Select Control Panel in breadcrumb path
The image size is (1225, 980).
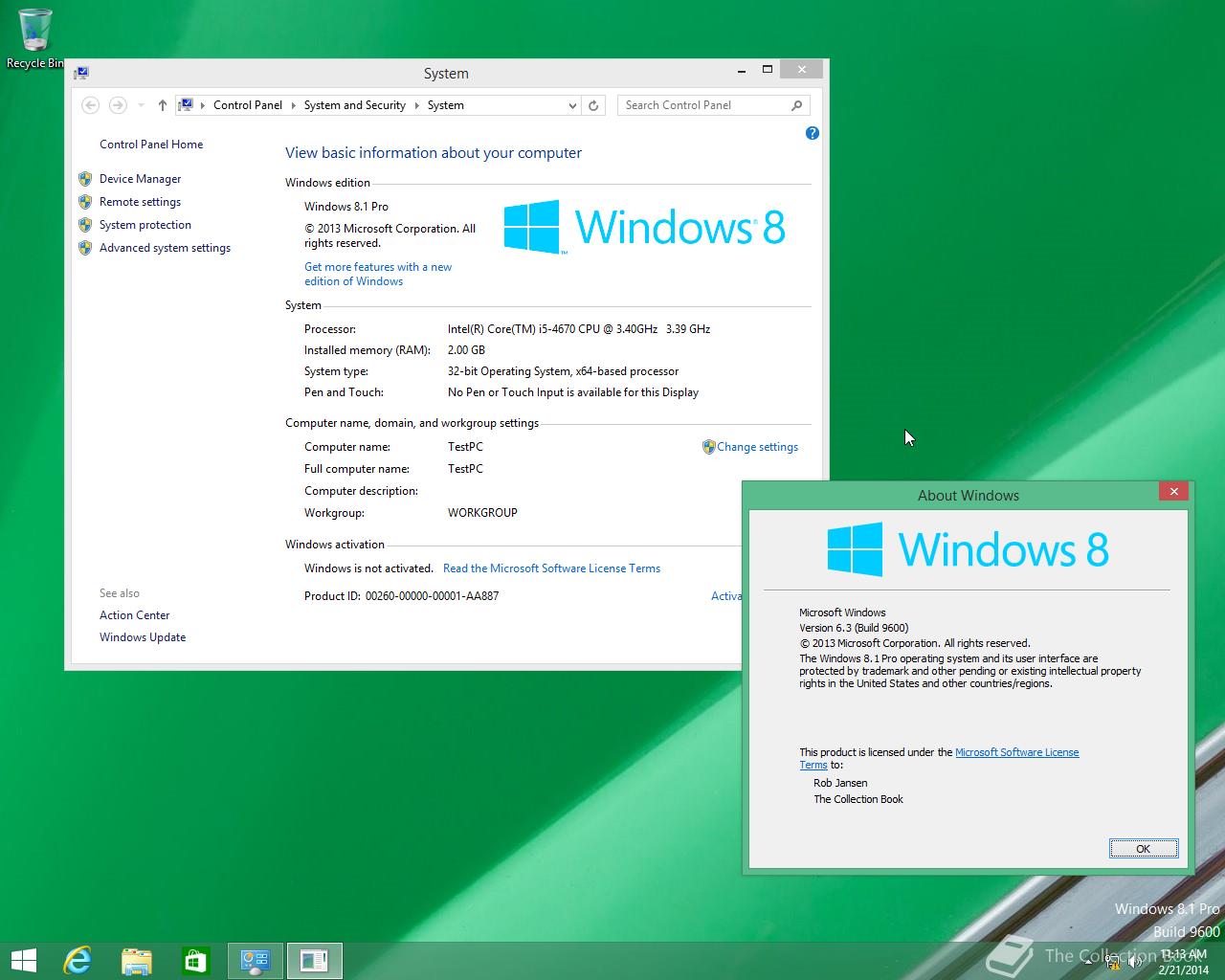click(248, 105)
